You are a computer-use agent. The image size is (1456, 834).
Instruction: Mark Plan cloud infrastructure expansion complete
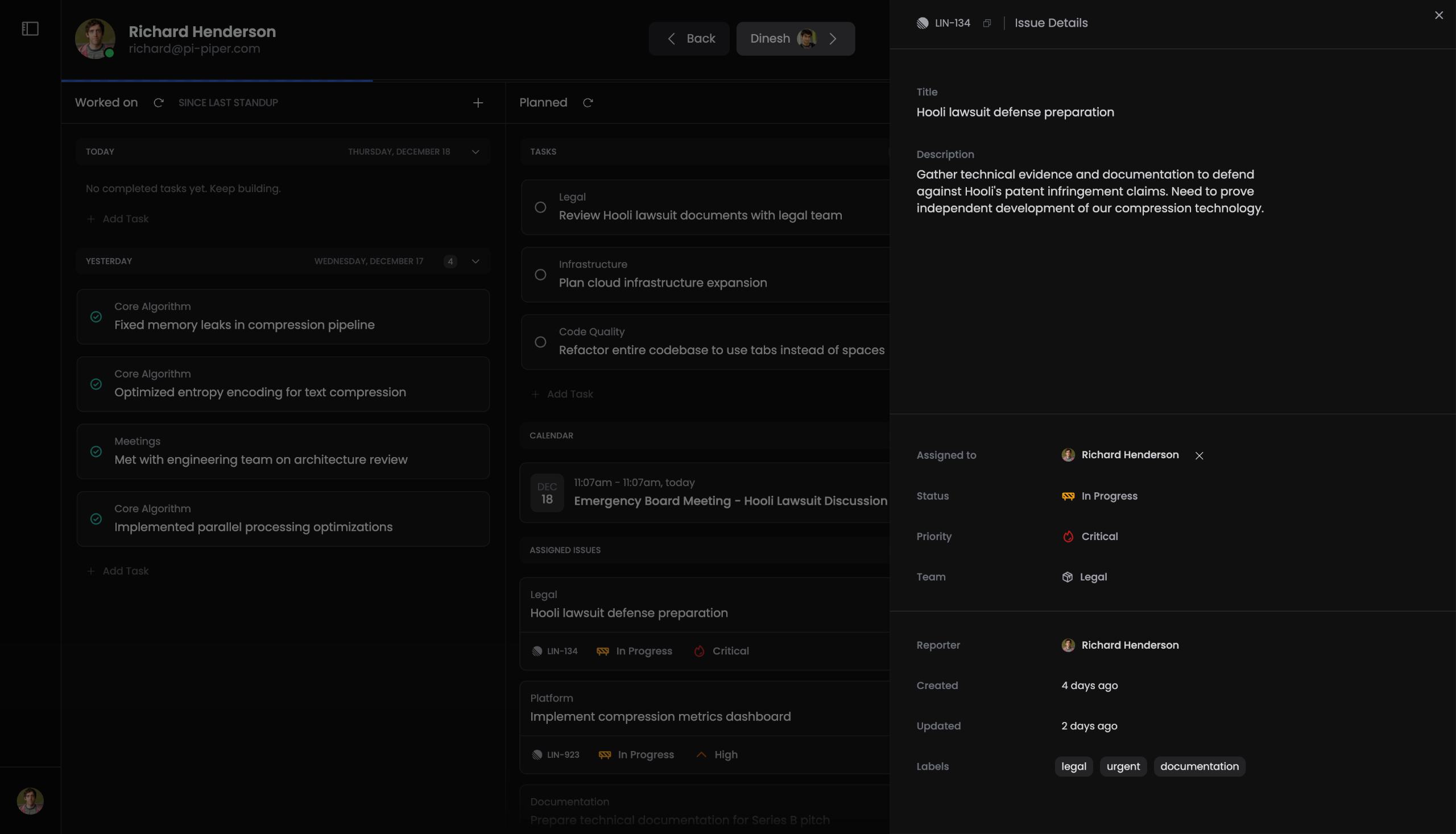click(x=540, y=275)
